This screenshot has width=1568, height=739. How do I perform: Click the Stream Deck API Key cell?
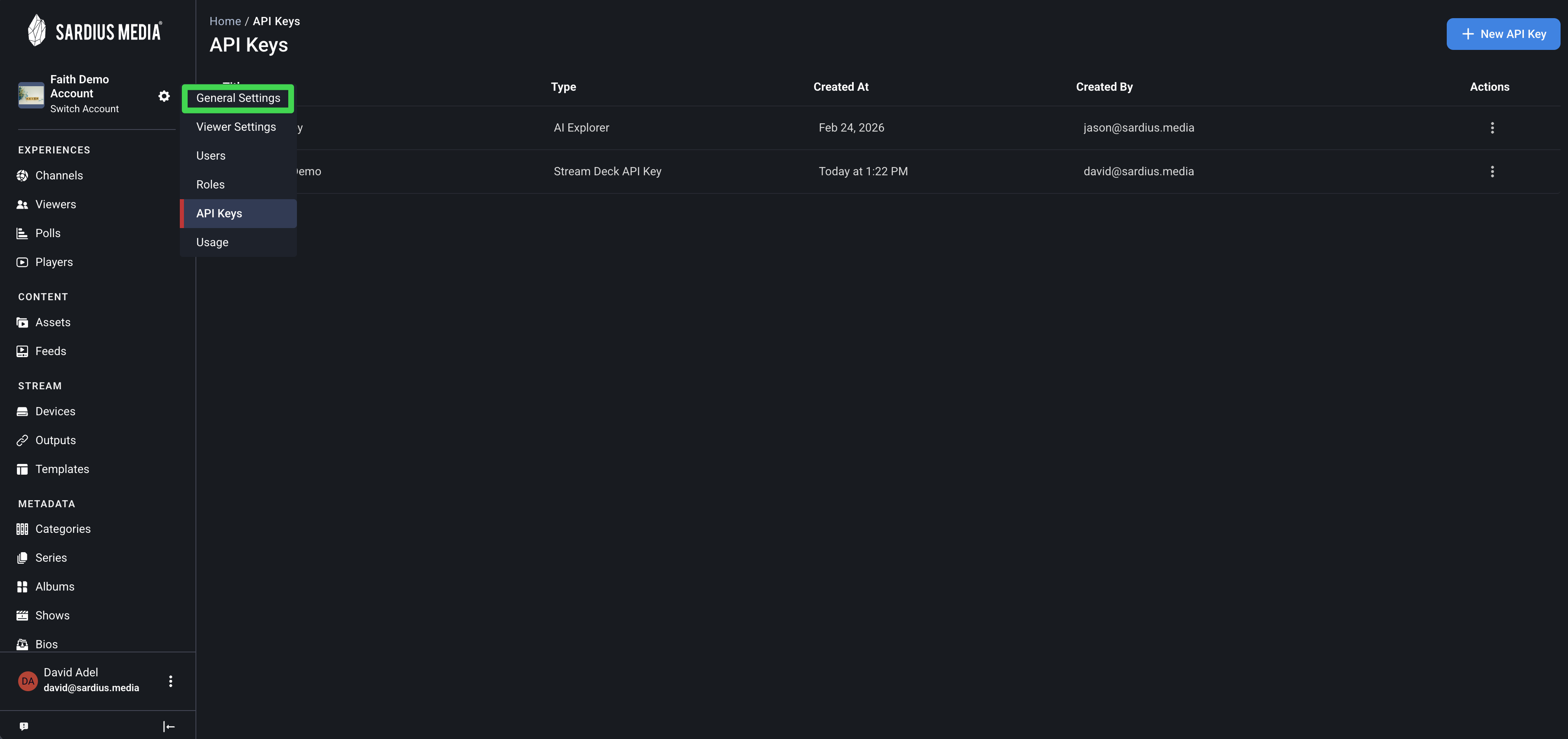pos(607,172)
